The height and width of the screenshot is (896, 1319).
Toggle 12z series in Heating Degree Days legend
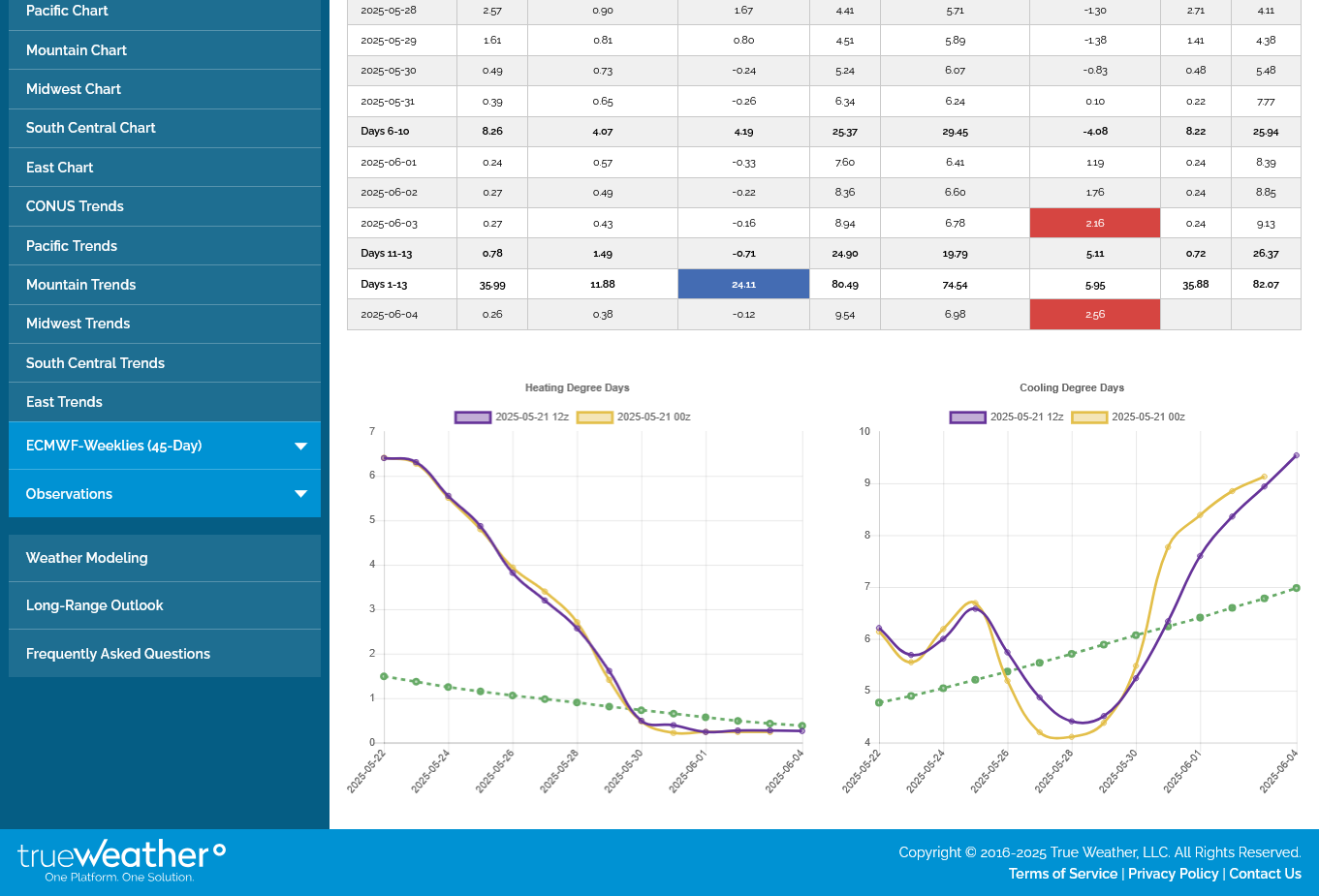tap(513, 417)
